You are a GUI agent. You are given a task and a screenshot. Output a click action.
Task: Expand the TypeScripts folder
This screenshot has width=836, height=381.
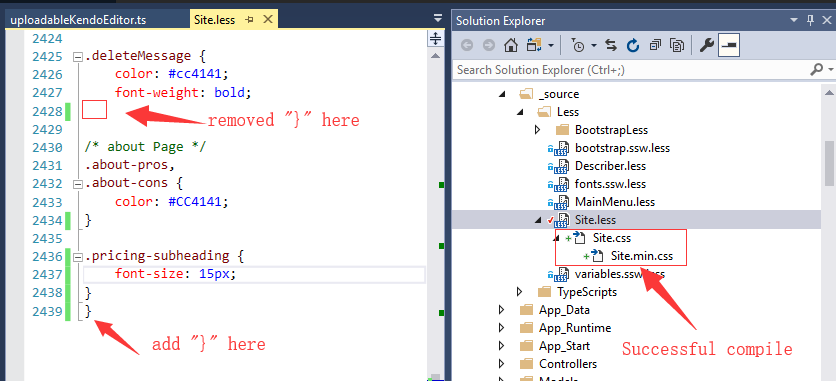(519, 292)
